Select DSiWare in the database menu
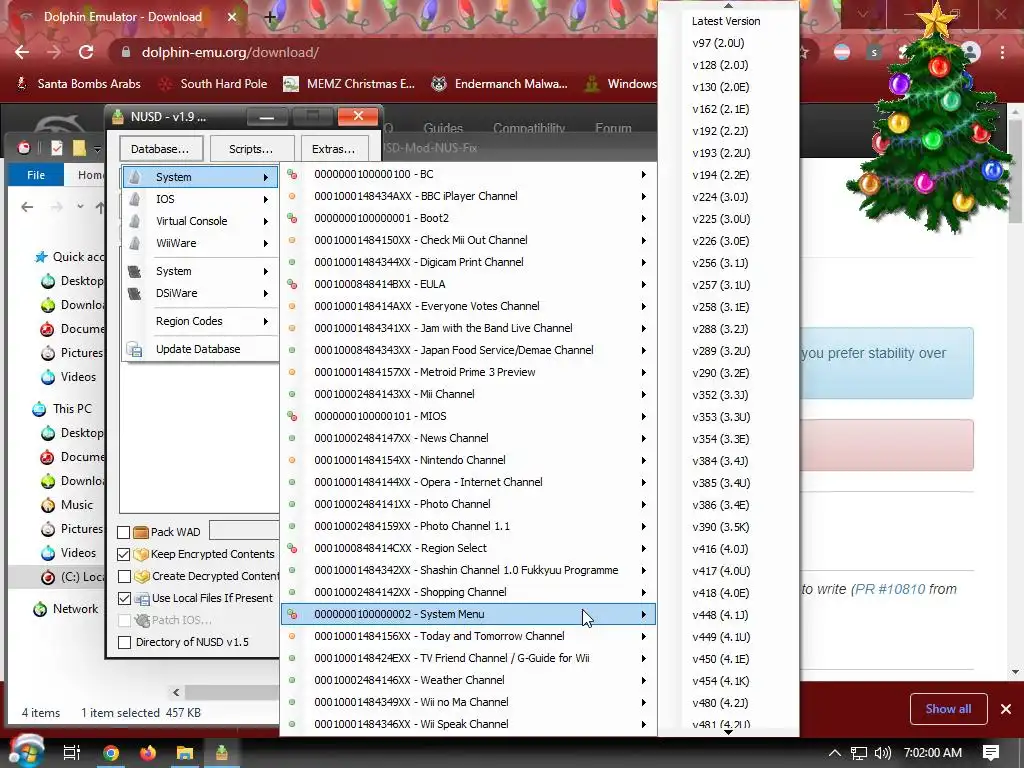This screenshot has height=768, width=1024. click(x=200, y=293)
